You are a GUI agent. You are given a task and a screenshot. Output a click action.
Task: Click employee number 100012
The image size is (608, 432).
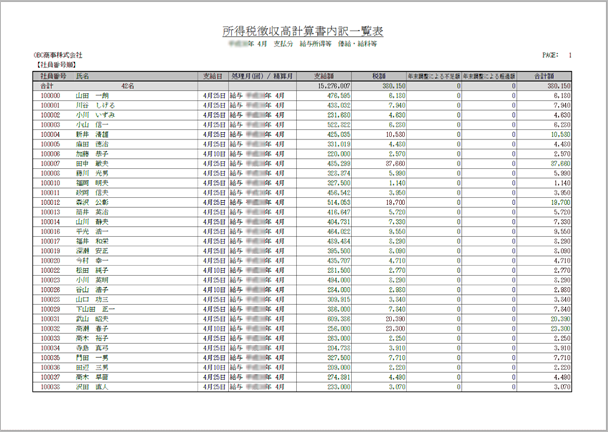click(x=50, y=202)
